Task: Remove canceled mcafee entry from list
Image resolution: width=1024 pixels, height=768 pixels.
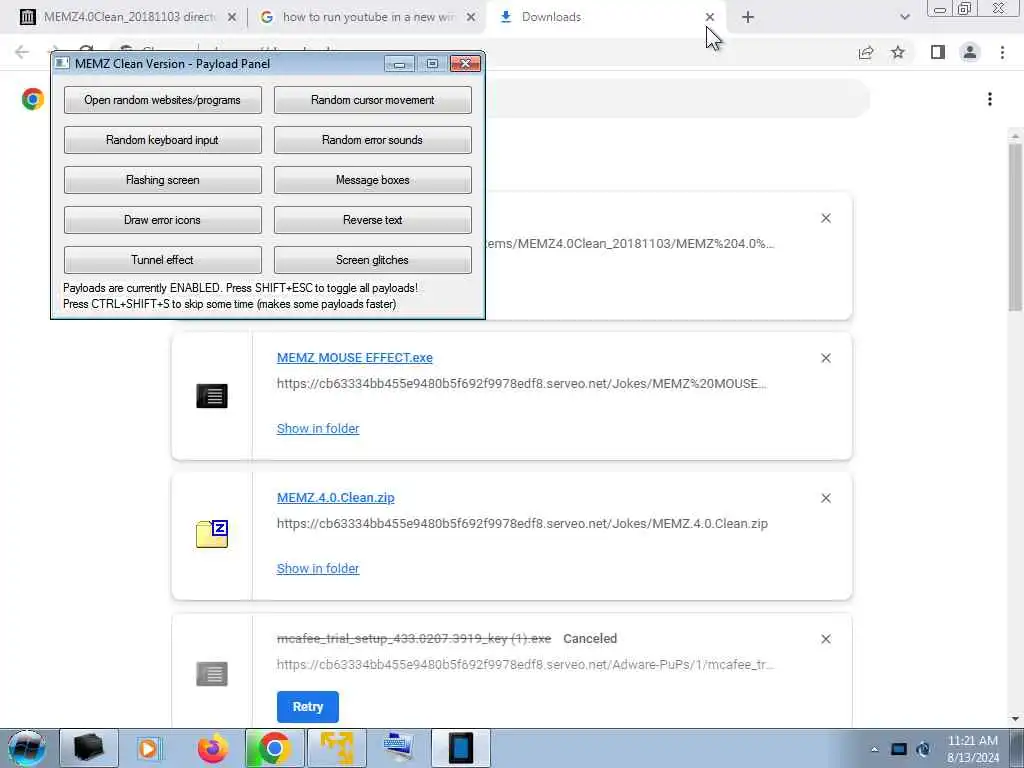Action: pyautogui.click(x=826, y=639)
